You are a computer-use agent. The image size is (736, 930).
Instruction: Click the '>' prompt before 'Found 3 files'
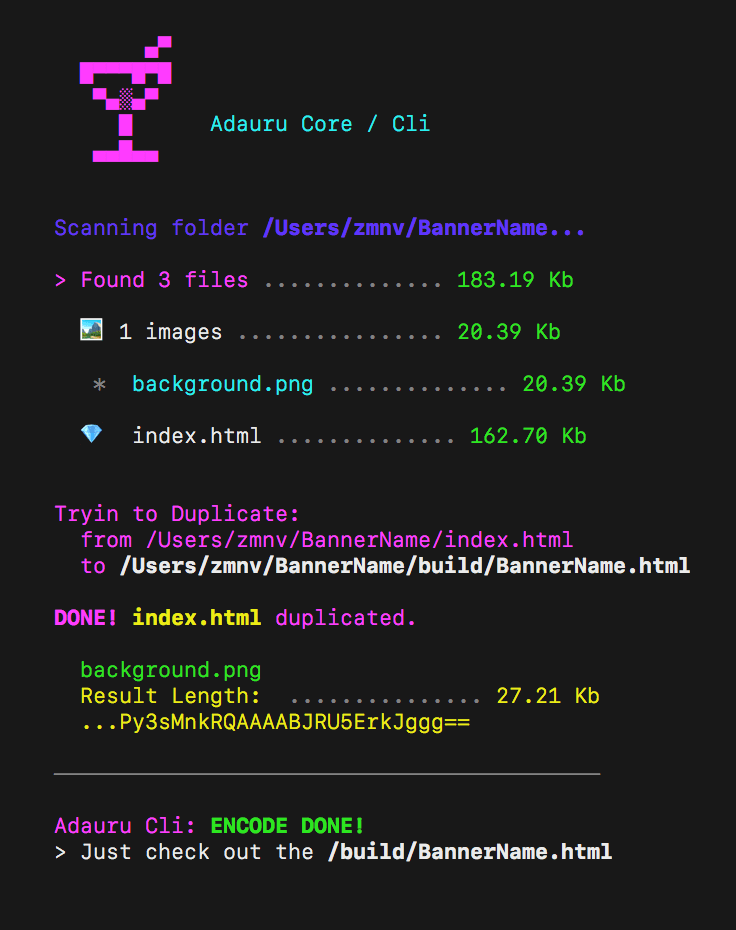tap(60, 280)
